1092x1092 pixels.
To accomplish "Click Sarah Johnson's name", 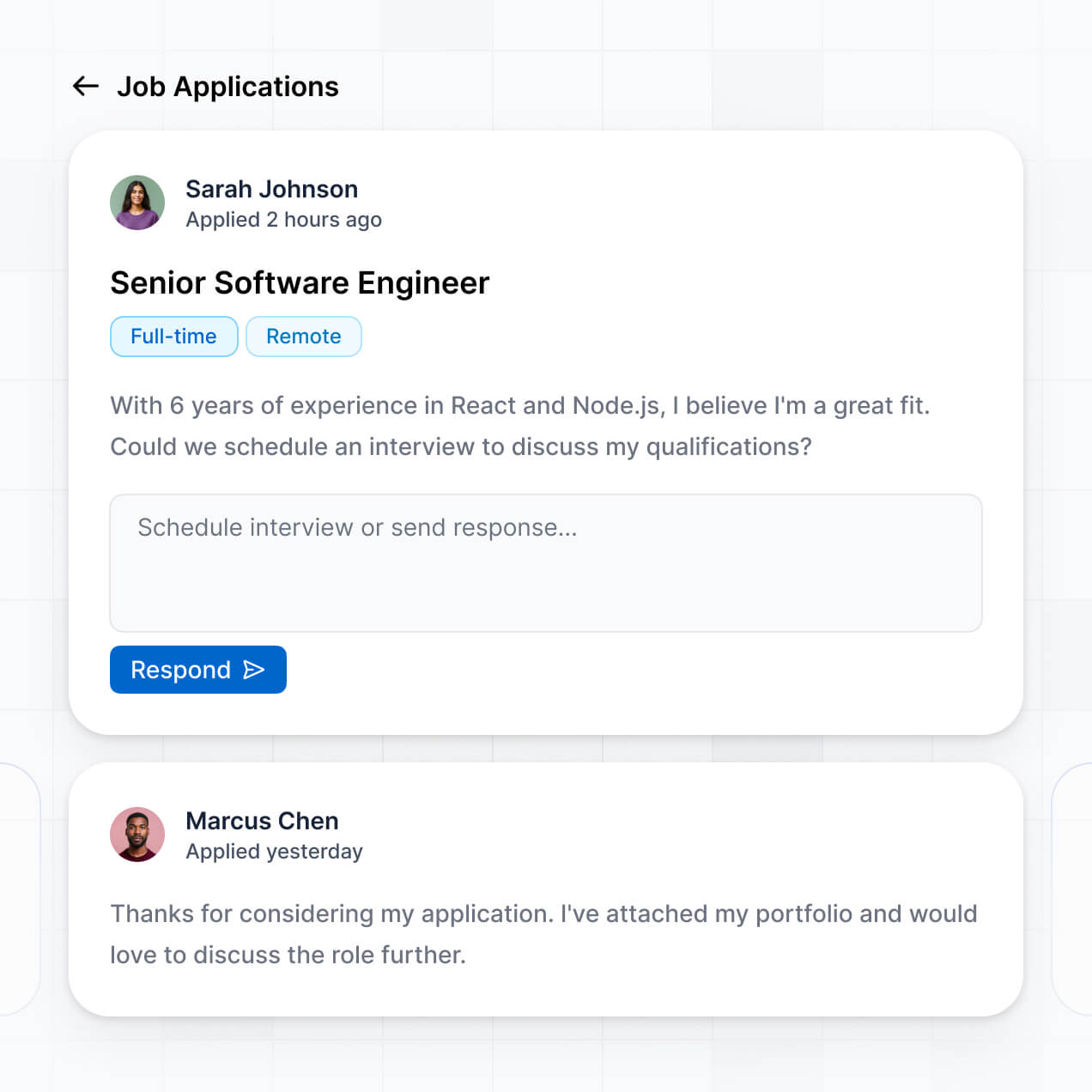I will click(272, 189).
